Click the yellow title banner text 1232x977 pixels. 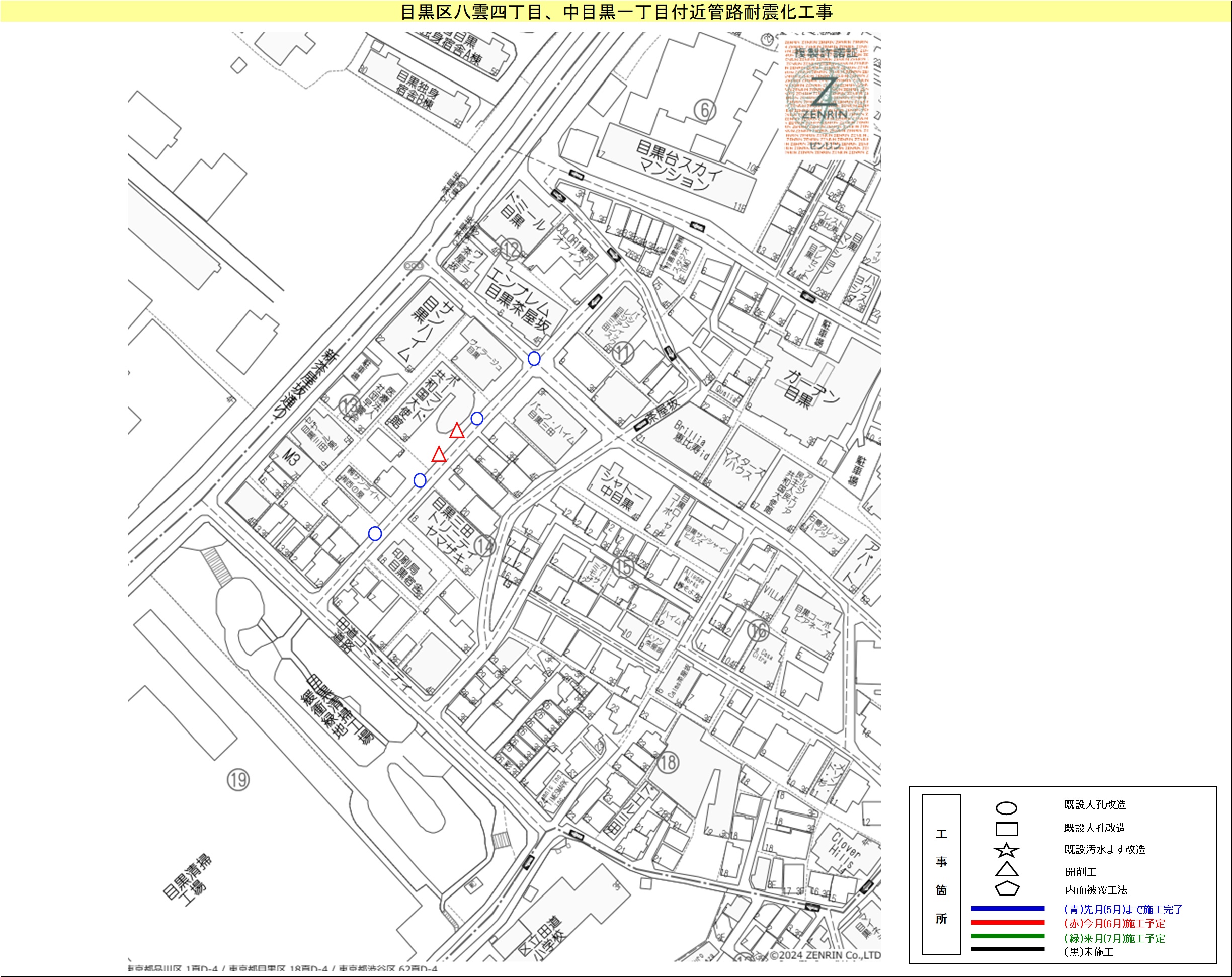tap(616, 12)
